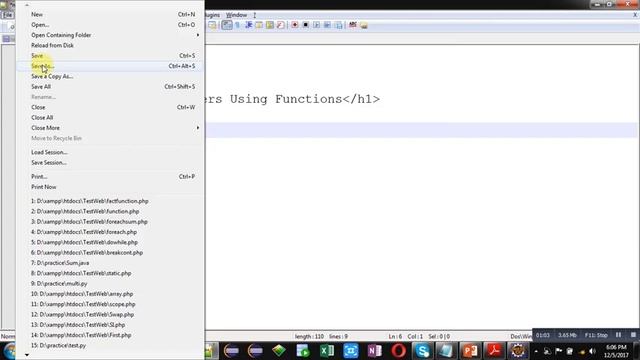Click Run a Macro Multiple Times icon
Screen dimensions: 640x360
click(327, 25)
